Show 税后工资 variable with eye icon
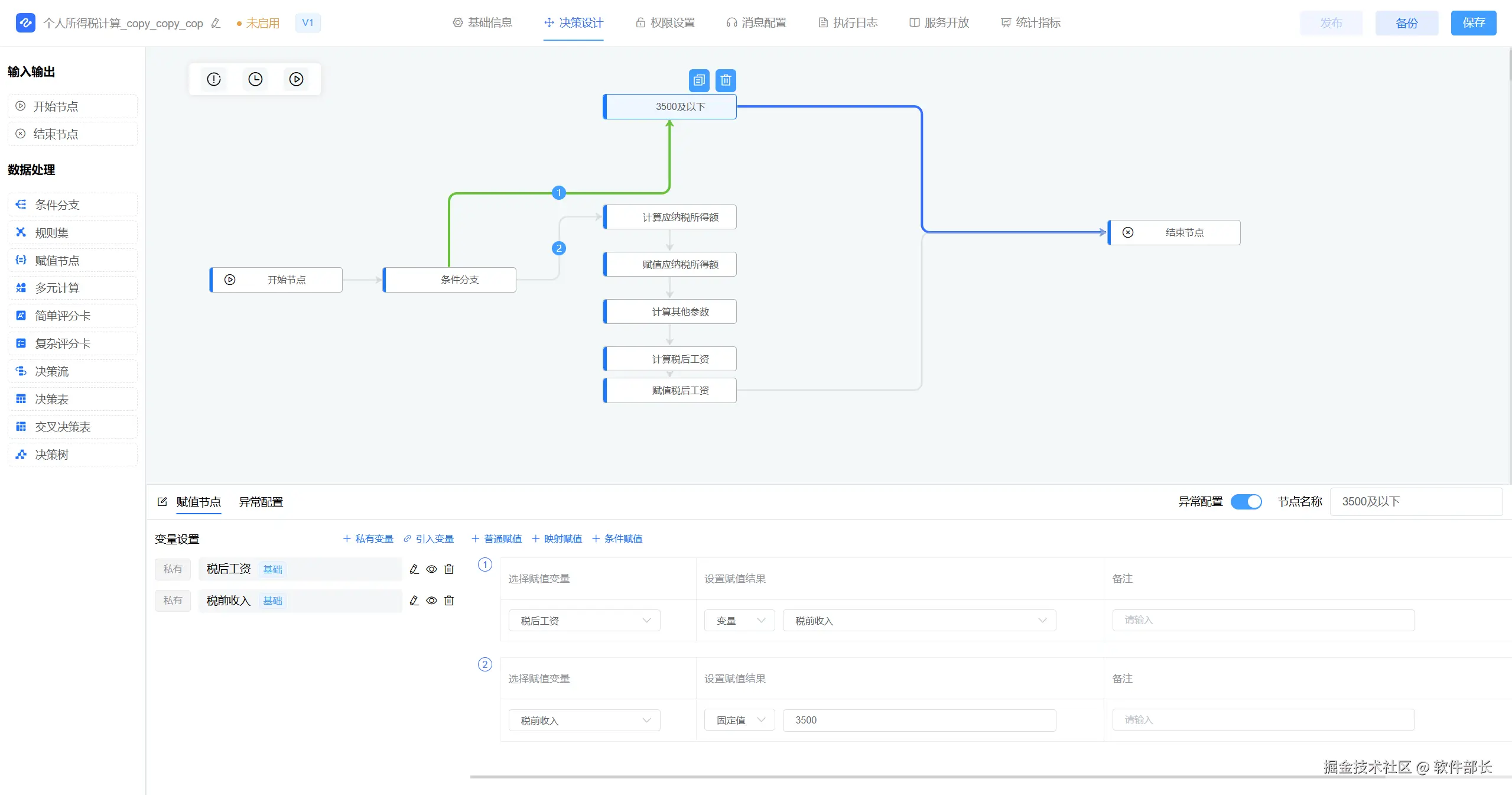Screen dimensions: 1512x795 [x=432, y=569]
